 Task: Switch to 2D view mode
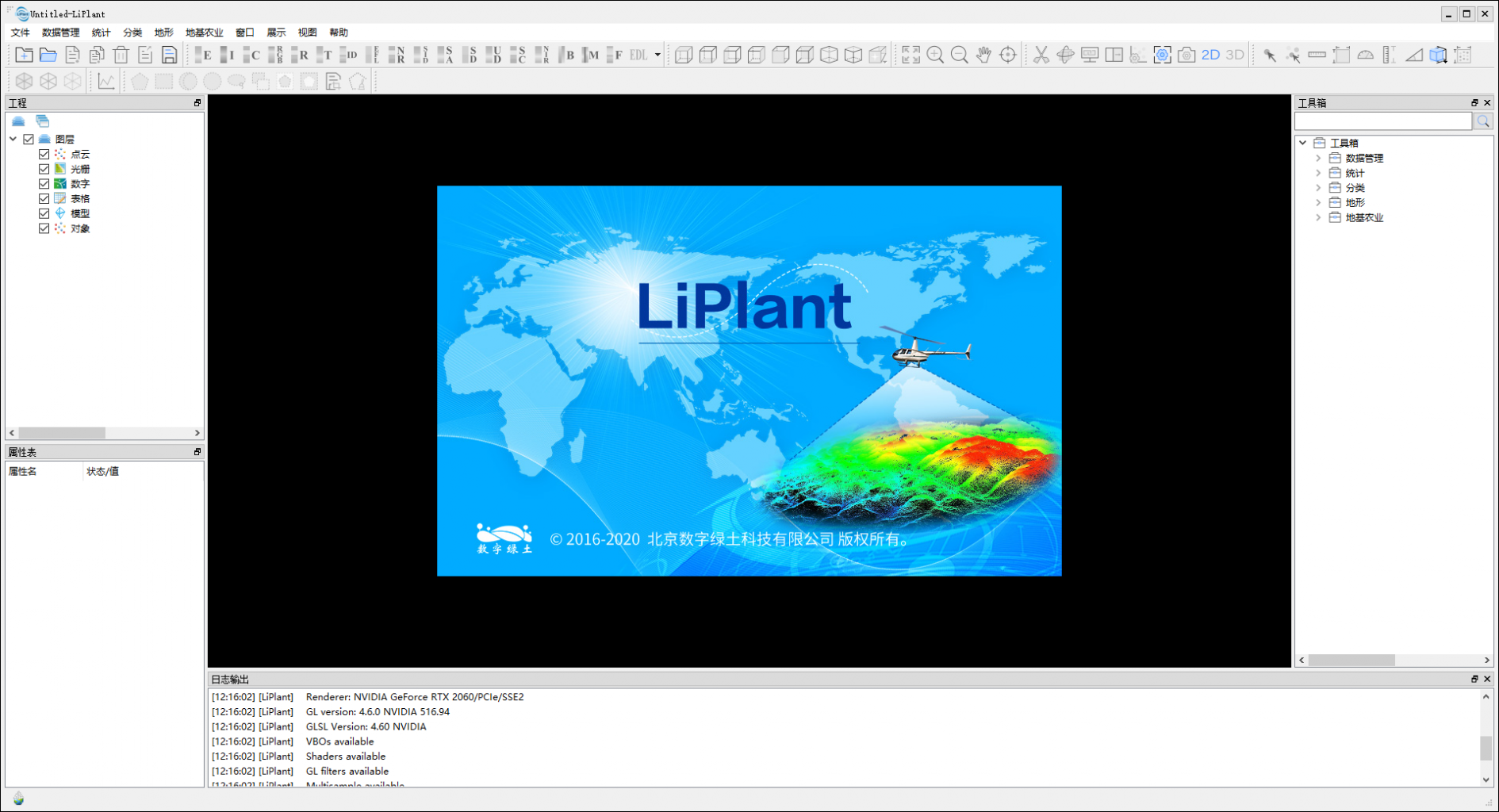(x=1210, y=55)
